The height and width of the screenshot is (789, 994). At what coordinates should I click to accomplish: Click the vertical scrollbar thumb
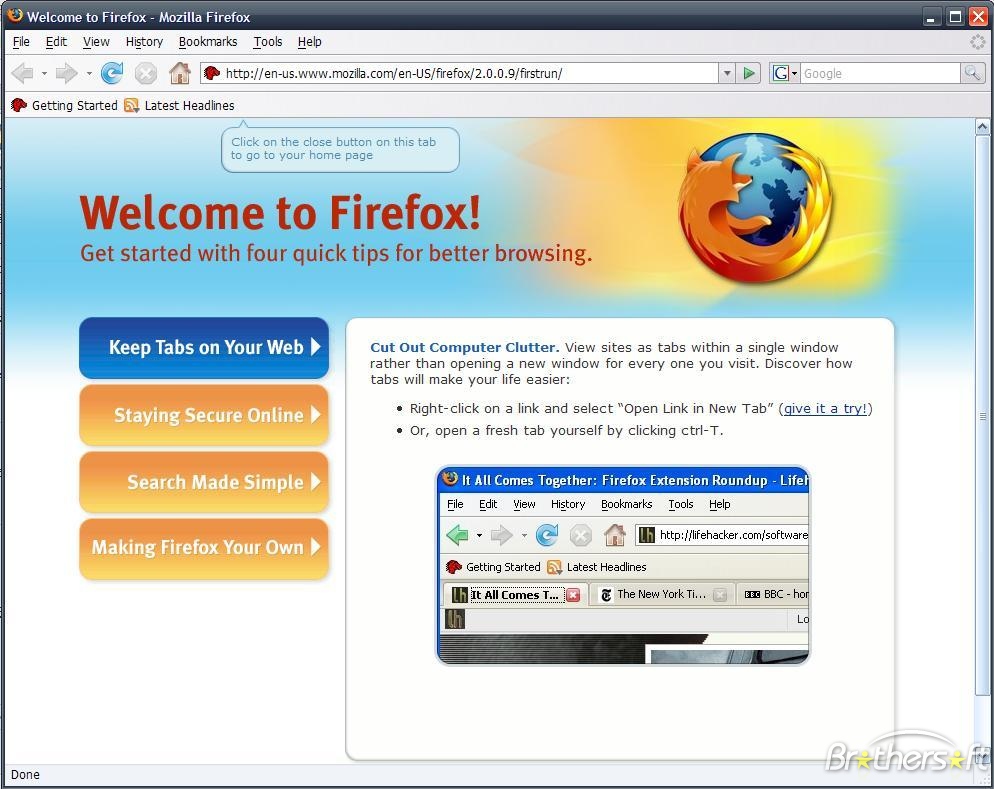[x=982, y=416]
